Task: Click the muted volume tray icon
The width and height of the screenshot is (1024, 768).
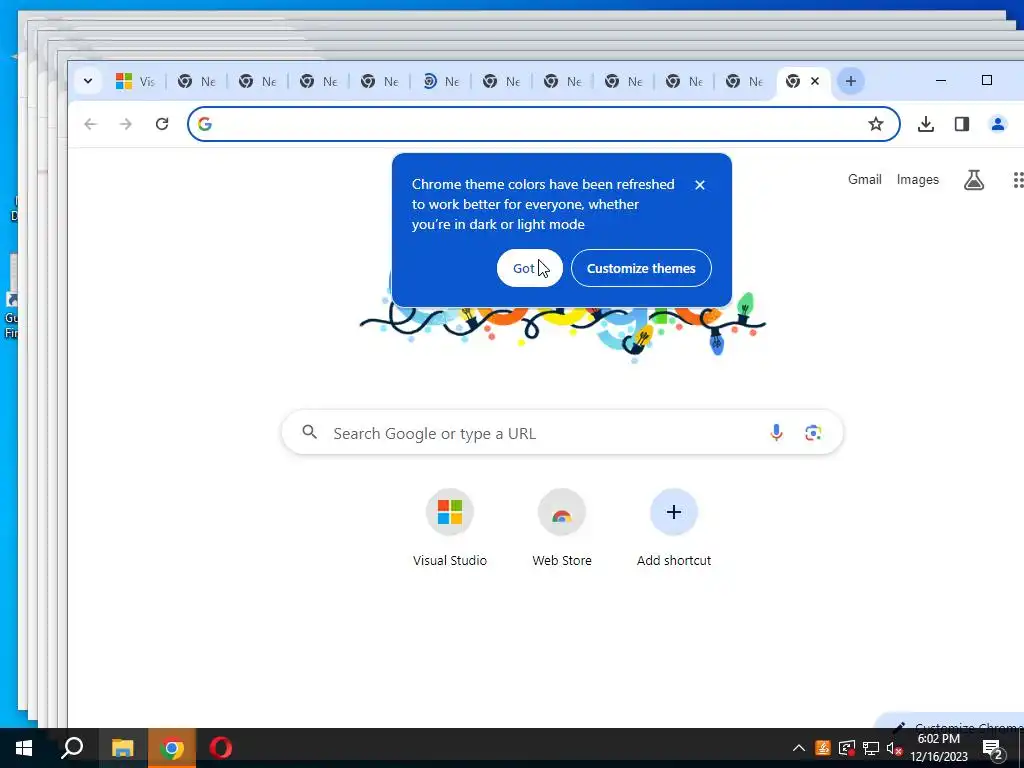Action: [x=894, y=748]
